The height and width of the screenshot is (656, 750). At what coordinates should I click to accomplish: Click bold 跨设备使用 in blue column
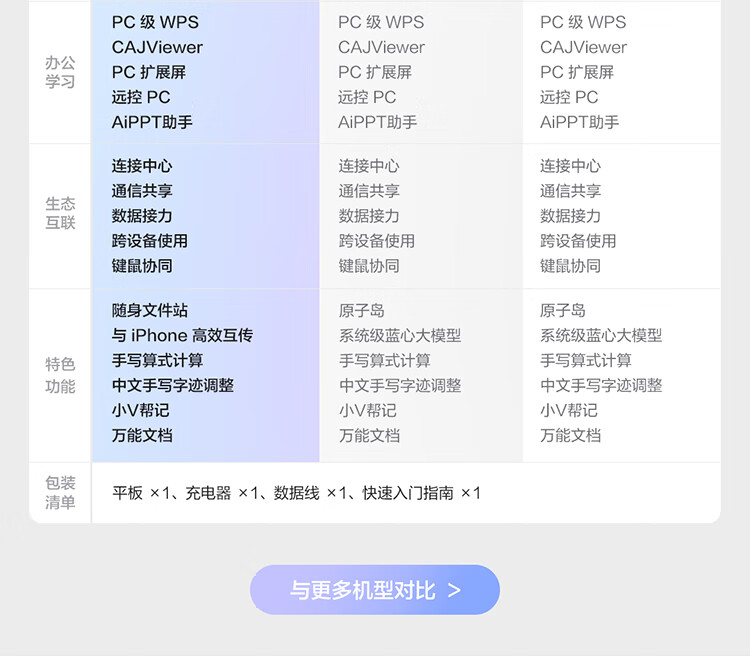click(x=150, y=241)
